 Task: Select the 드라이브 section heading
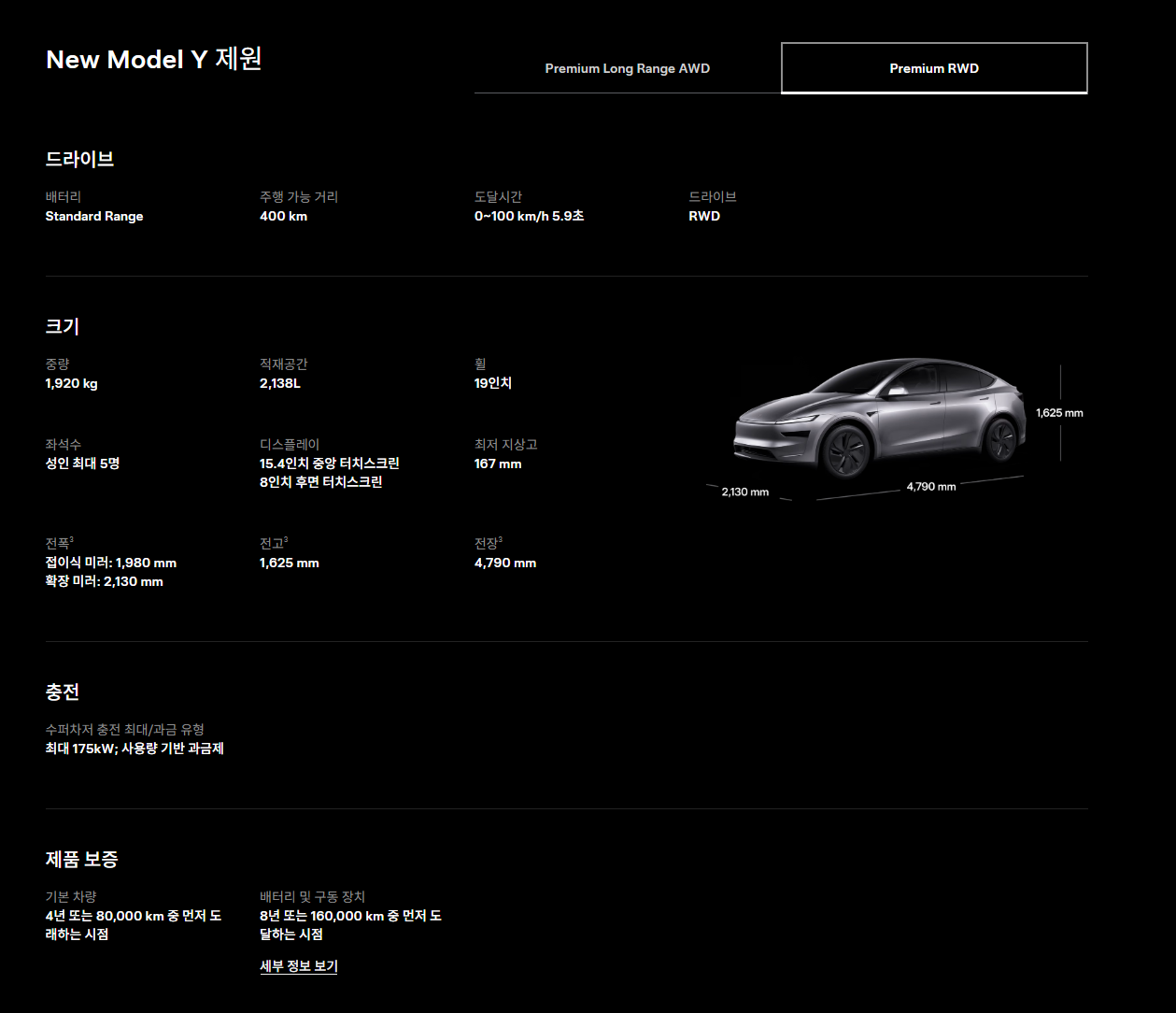point(80,160)
